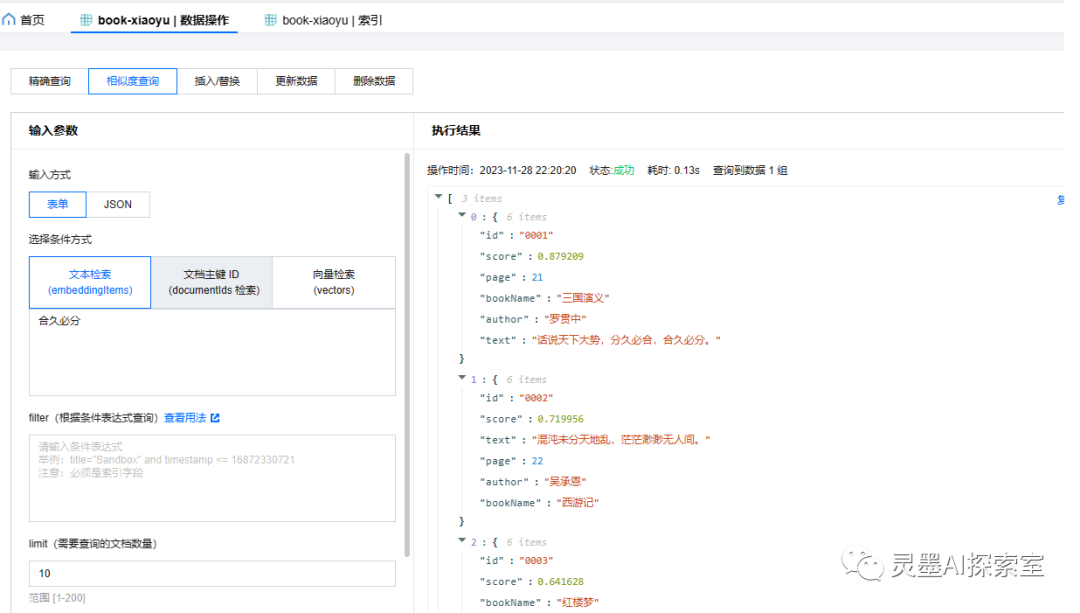The height and width of the screenshot is (613, 1080).
Task: Open the 精确查询 tab
Action: pos(49,81)
